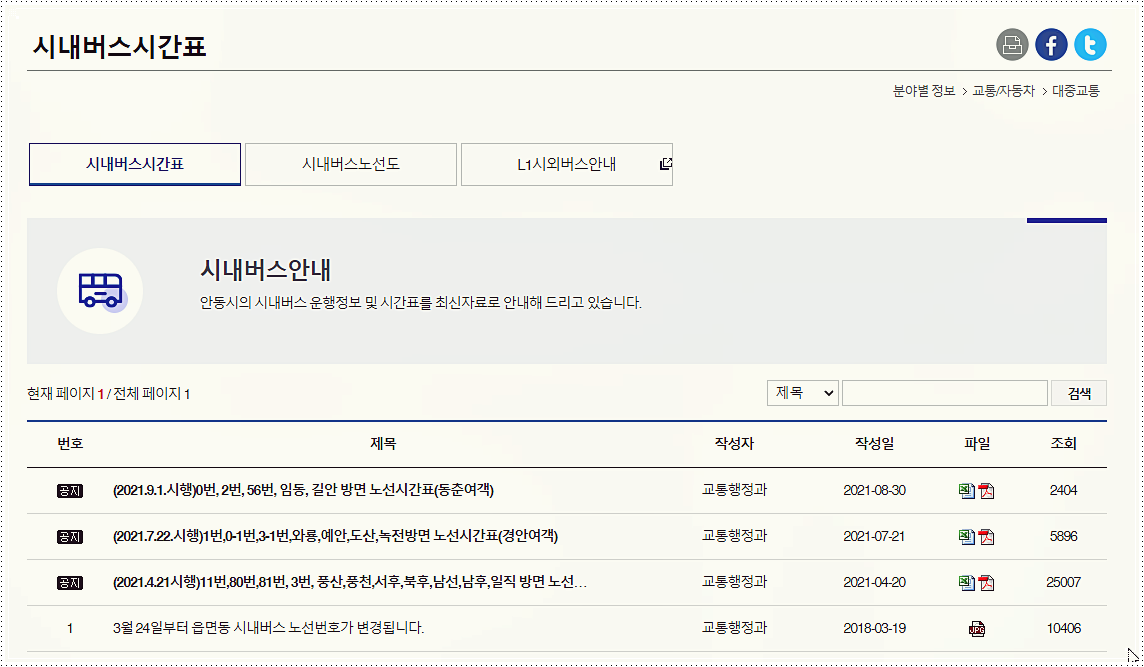Click the date 2021-07-21
The height and width of the screenshot is (667, 1144).
point(874,536)
